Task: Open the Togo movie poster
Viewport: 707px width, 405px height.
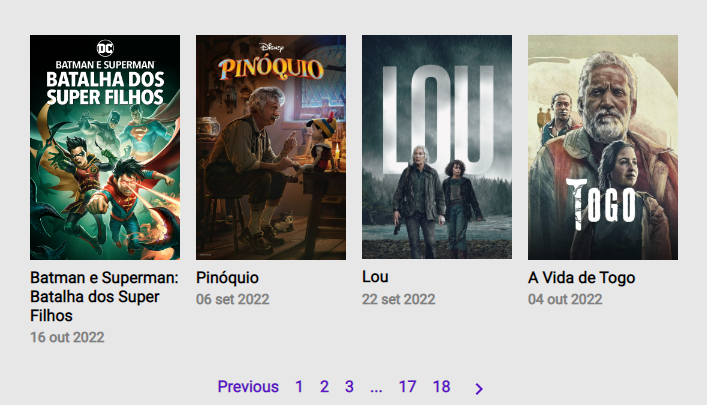Action: pyautogui.click(x=603, y=147)
